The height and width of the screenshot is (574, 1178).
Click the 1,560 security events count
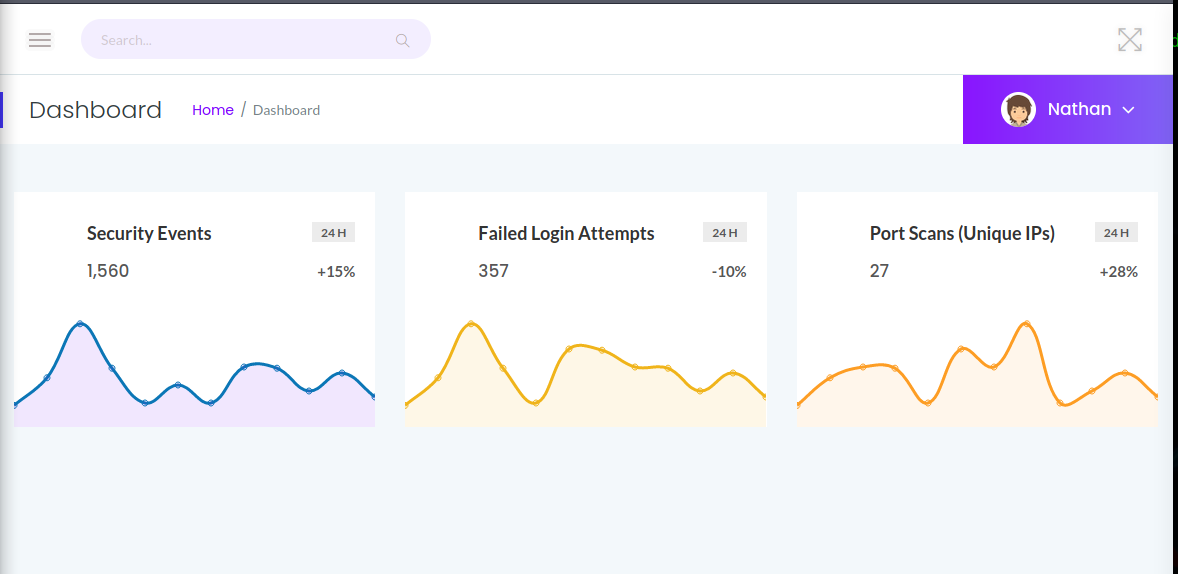pyautogui.click(x=108, y=271)
